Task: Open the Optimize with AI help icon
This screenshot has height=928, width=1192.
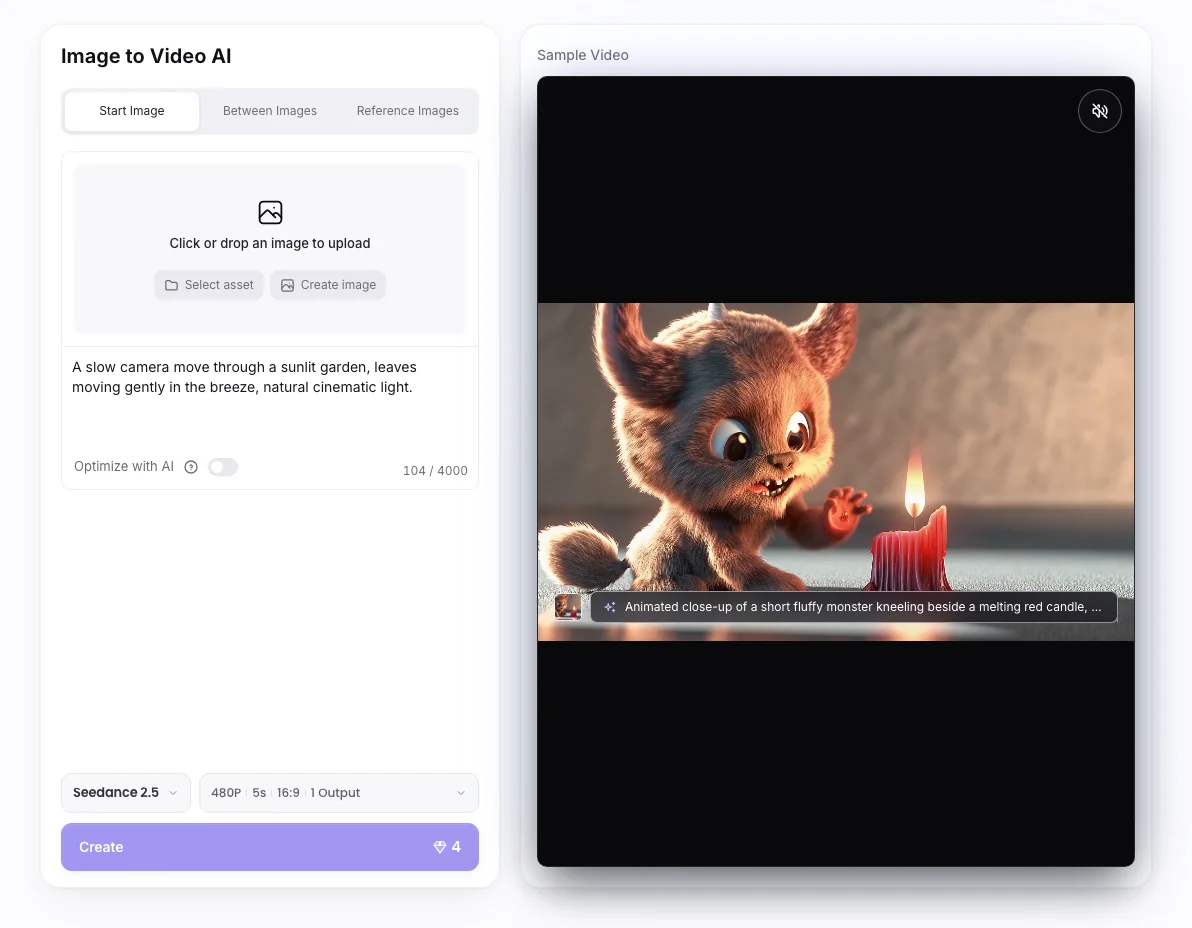Action: tap(191, 467)
